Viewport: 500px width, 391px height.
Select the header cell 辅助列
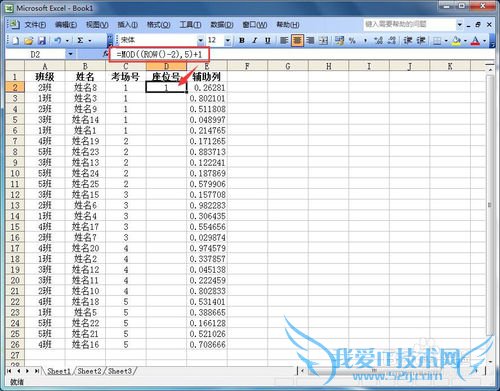pos(207,77)
